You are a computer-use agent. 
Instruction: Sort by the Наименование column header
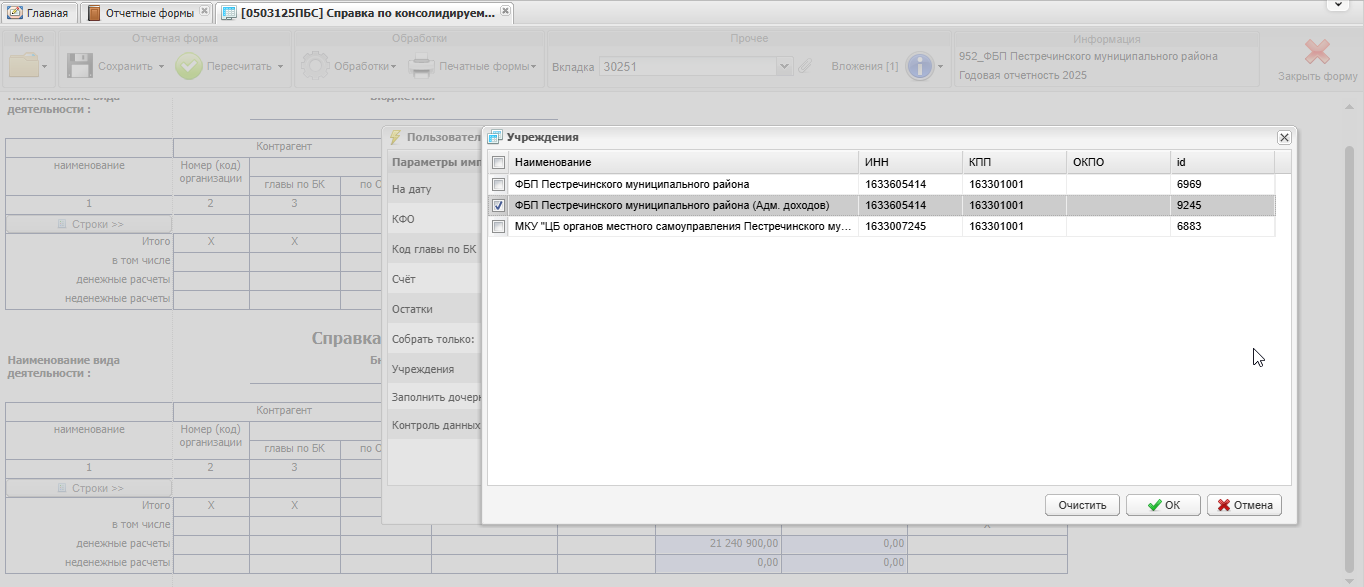(683, 162)
